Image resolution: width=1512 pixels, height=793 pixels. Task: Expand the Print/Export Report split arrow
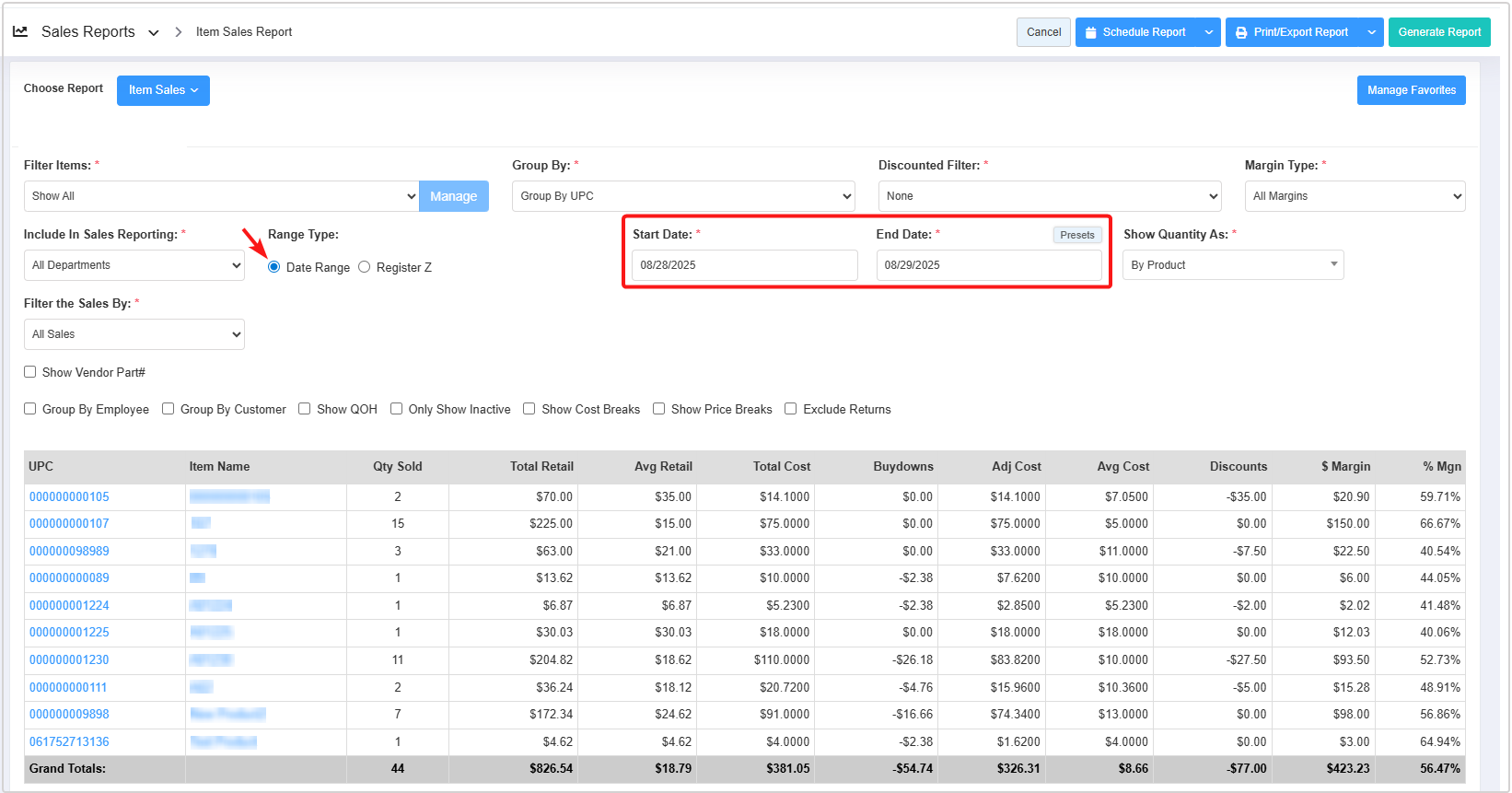[1371, 32]
